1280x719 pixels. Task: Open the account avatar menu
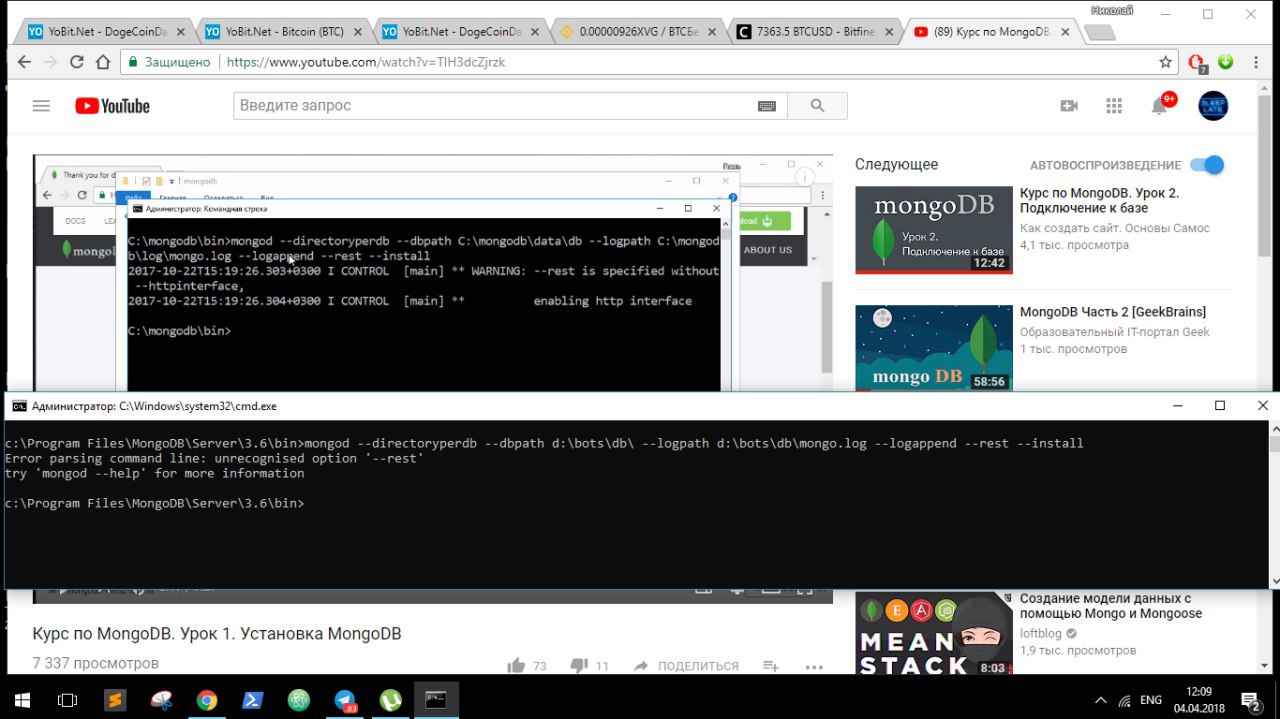tap(1213, 106)
